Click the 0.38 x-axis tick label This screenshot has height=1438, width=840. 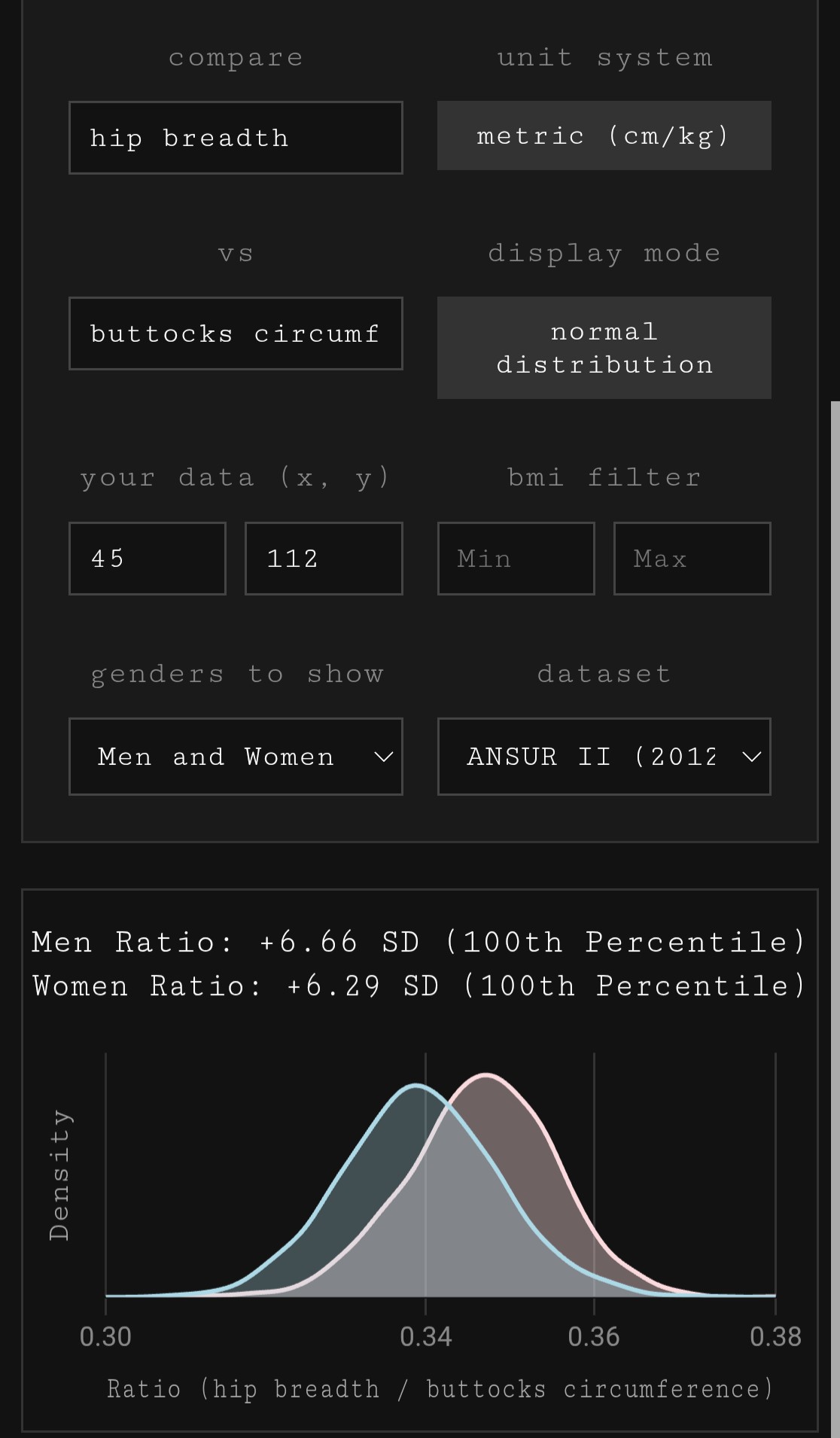tap(775, 1337)
